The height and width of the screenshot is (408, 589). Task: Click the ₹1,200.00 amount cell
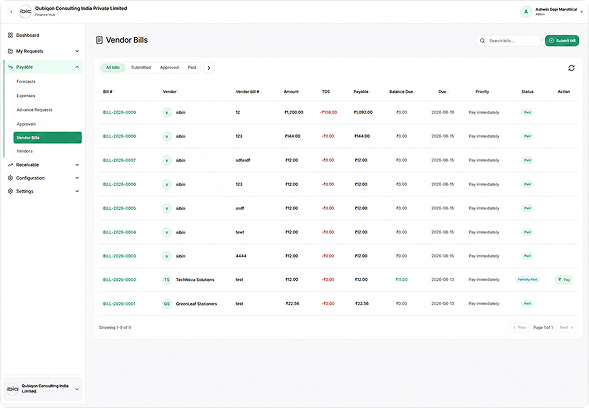294,112
